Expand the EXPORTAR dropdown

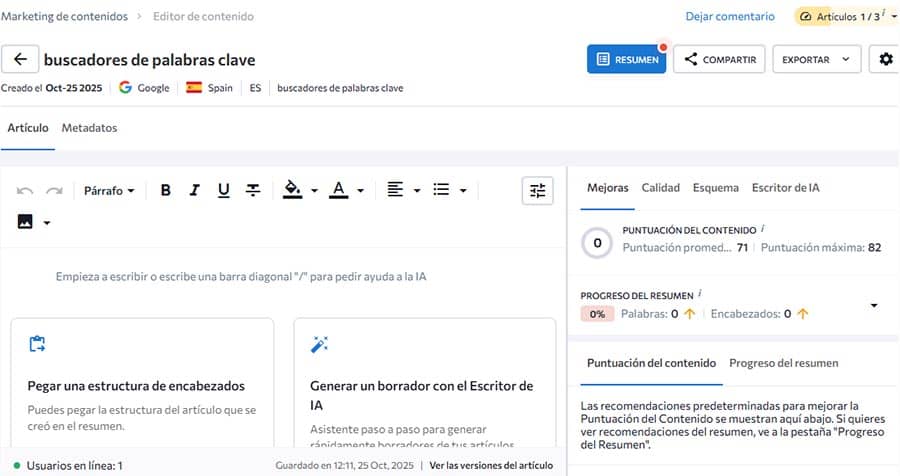click(817, 59)
